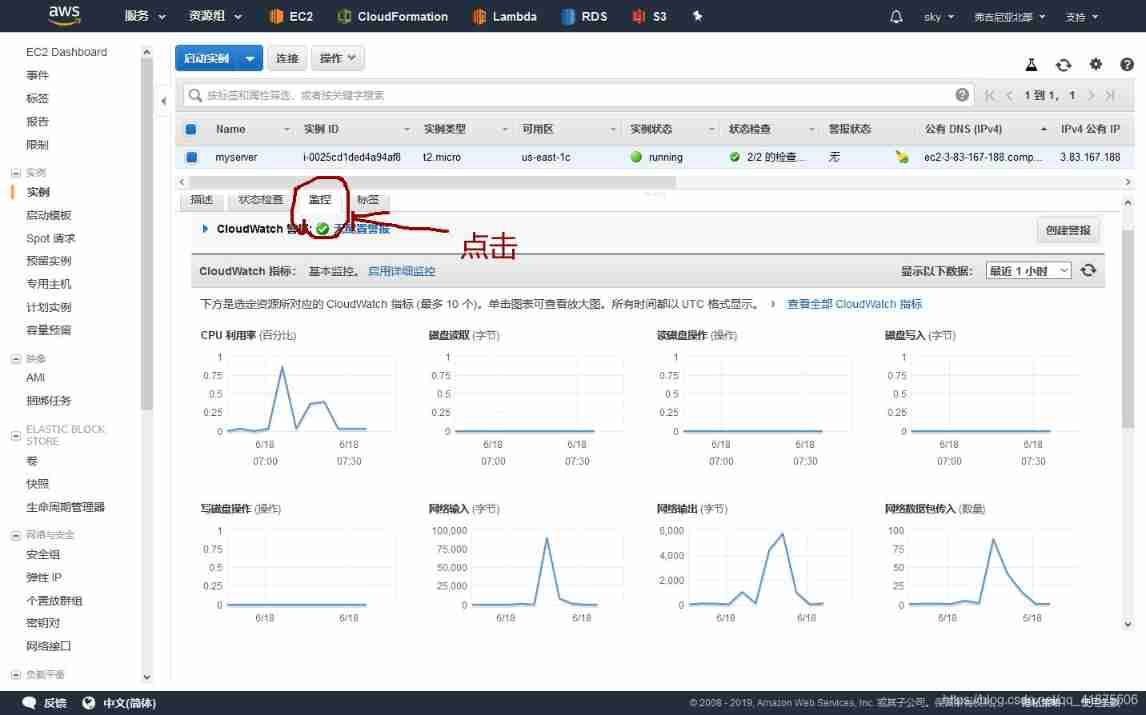Viewport: 1146px width, 715px height.
Task: Open the 操作 actions dropdown
Action: (337, 58)
